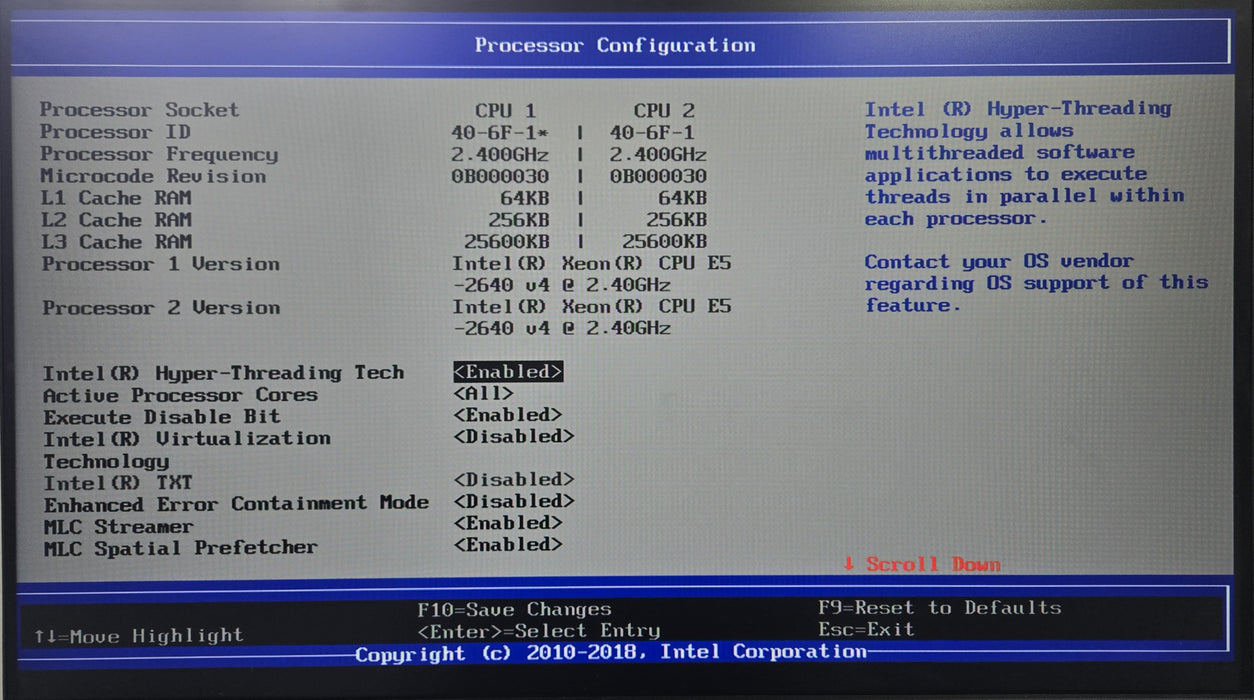Click Microcode Revision label

click(x=153, y=176)
